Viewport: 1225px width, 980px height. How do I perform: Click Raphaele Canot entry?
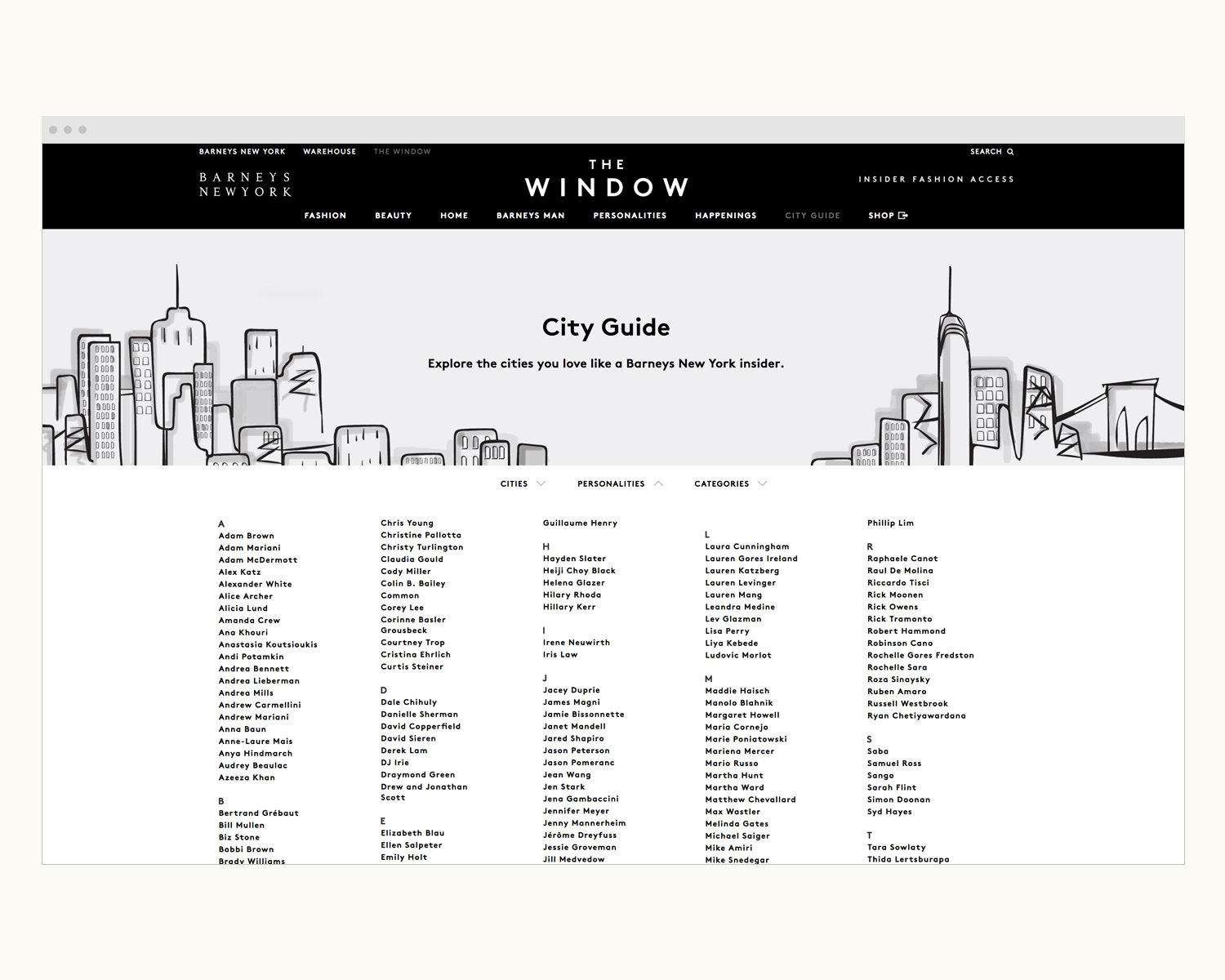coord(902,559)
